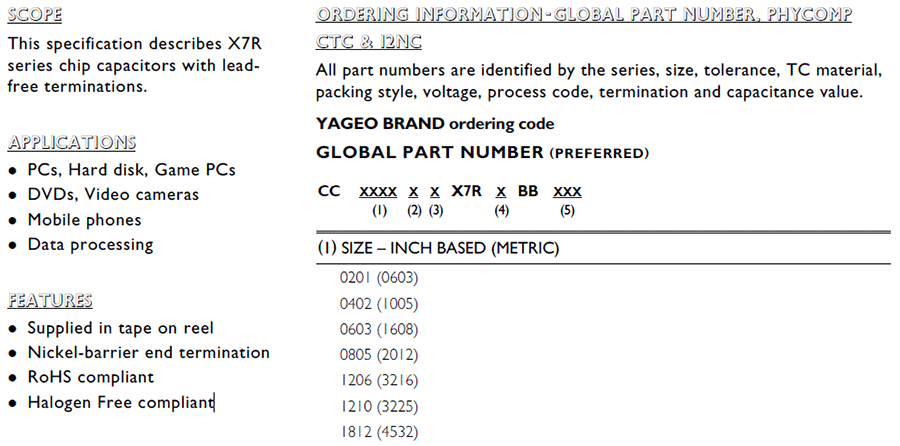This screenshot has width=900, height=446.
Task: Click the APPLICATIONS section heading
Action: pos(71,142)
